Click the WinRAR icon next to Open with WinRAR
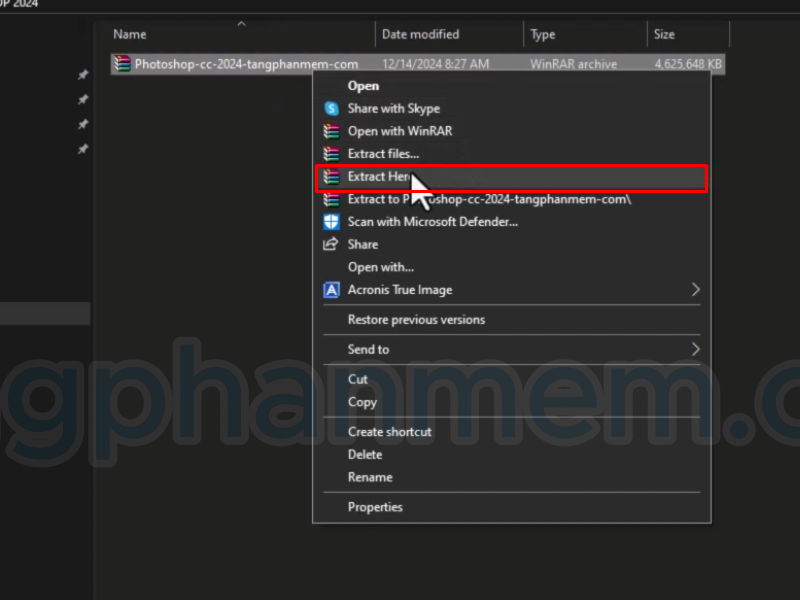Screen dimensions: 800x600 [x=331, y=131]
